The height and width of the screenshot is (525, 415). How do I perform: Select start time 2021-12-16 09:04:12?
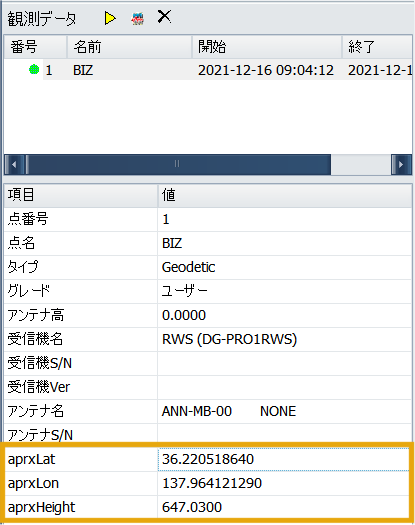266,70
